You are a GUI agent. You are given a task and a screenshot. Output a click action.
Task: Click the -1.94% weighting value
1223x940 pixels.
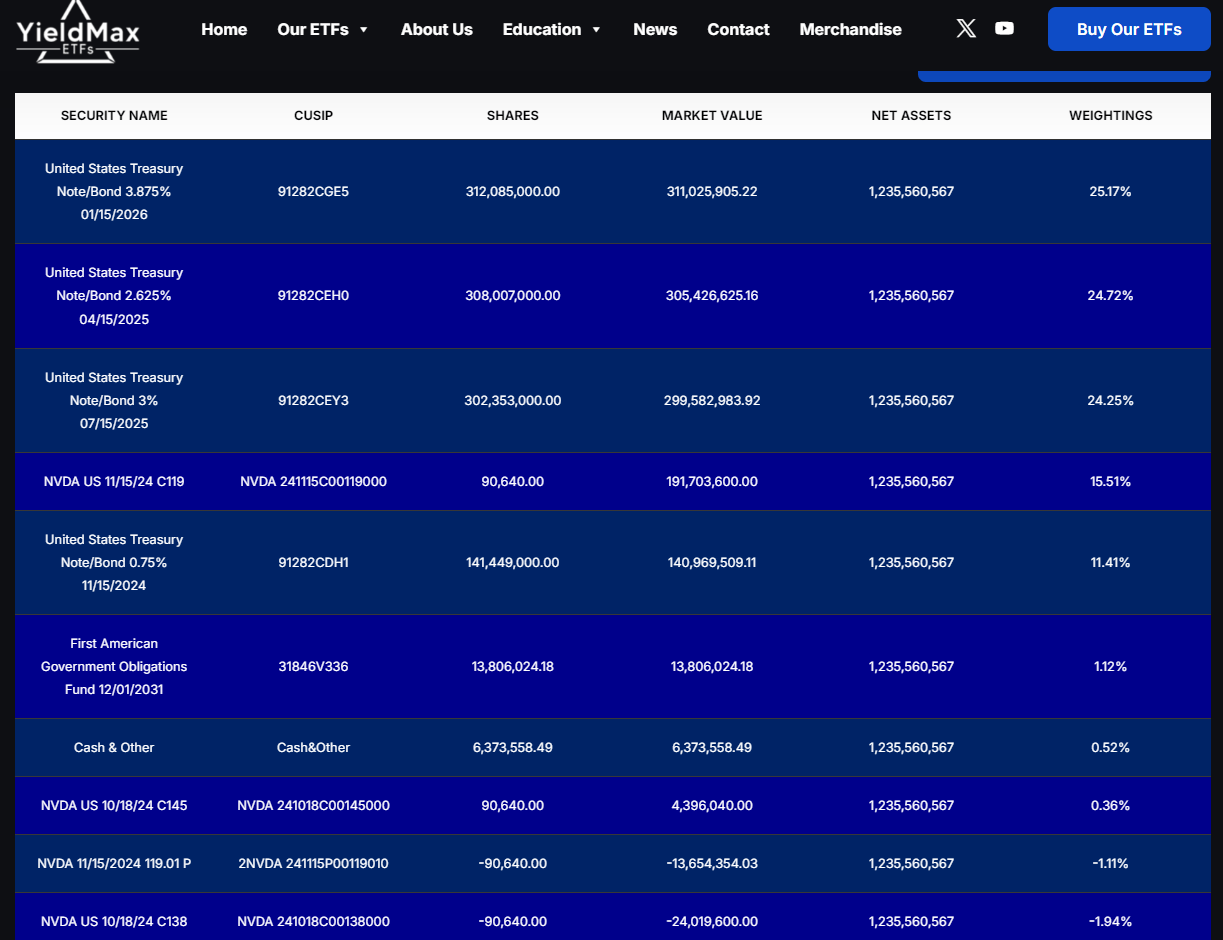click(x=1110, y=922)
